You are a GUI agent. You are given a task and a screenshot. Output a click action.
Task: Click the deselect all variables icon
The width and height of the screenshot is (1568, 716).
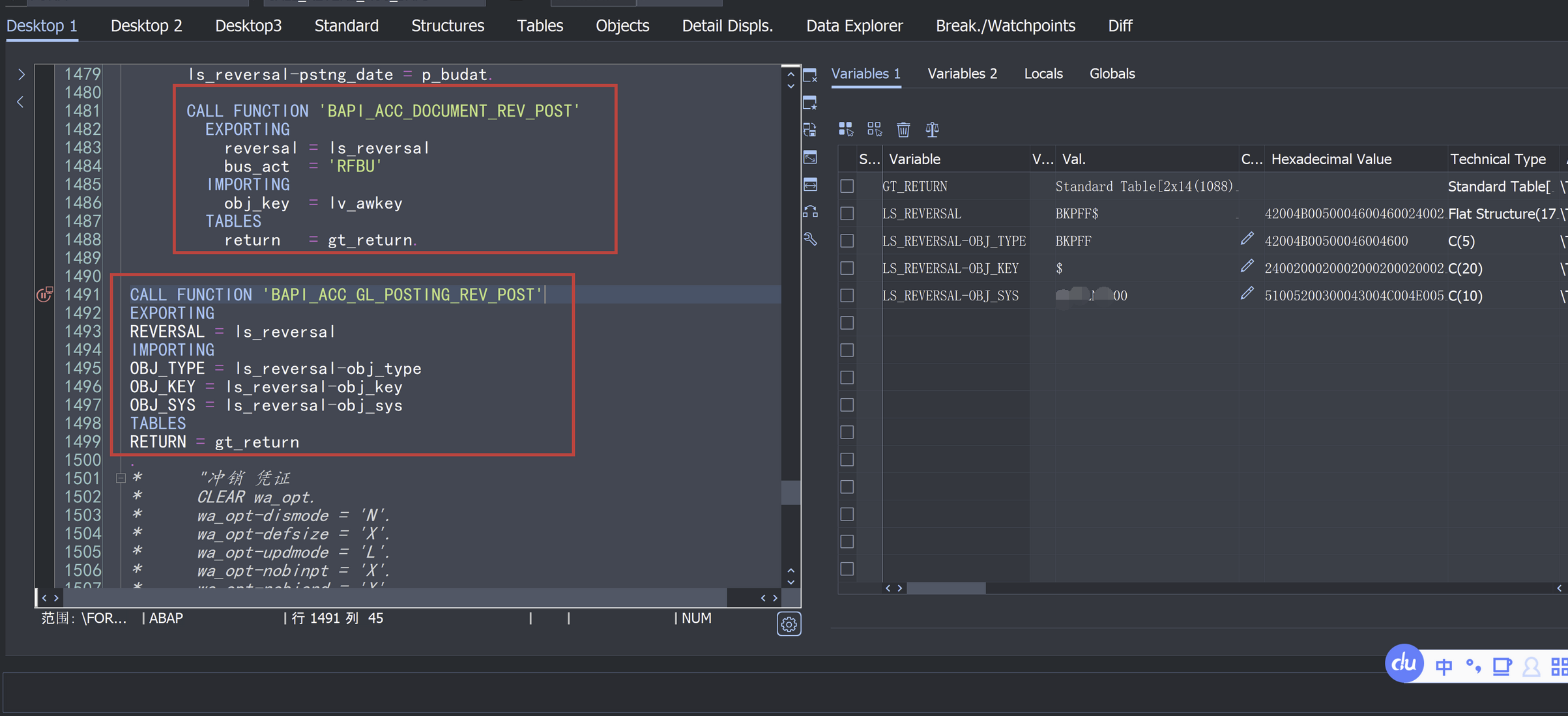(x=875, y=129)
